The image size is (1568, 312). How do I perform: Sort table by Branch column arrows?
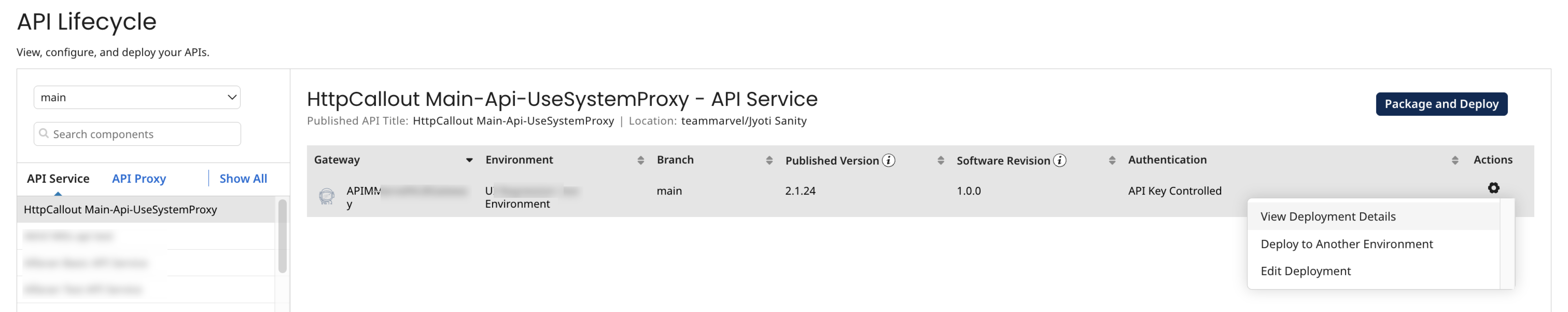769,160
